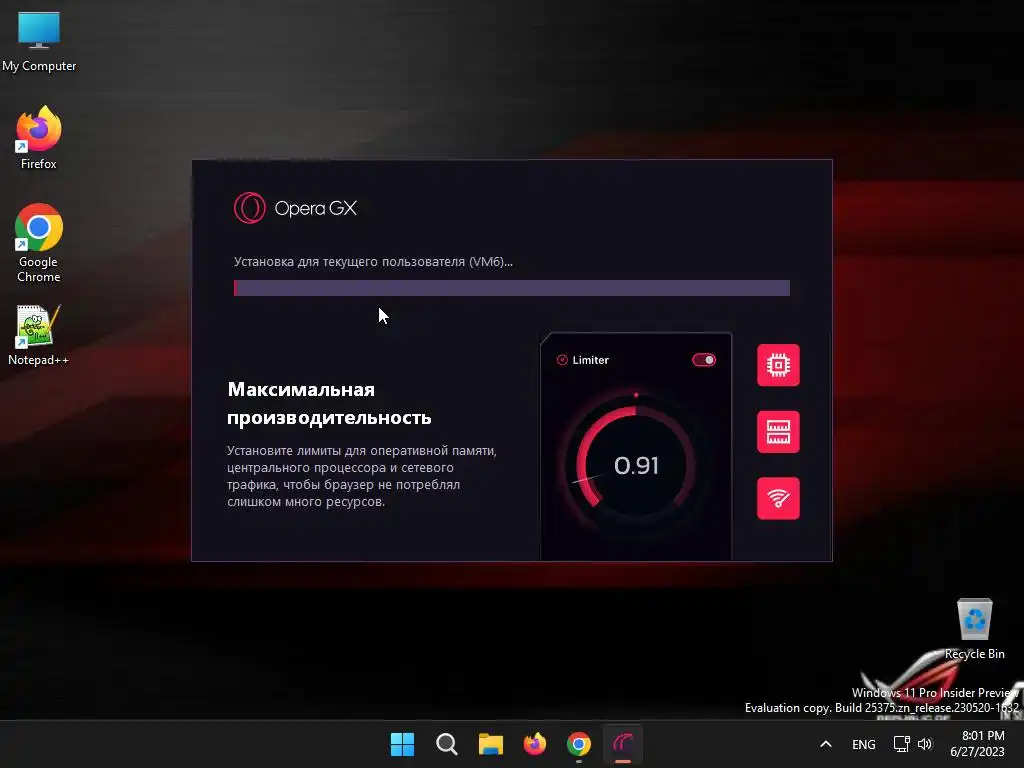The image size is (1024, 768).
Task: Click the CPU limiter chip icon
Action: point(778,365)
